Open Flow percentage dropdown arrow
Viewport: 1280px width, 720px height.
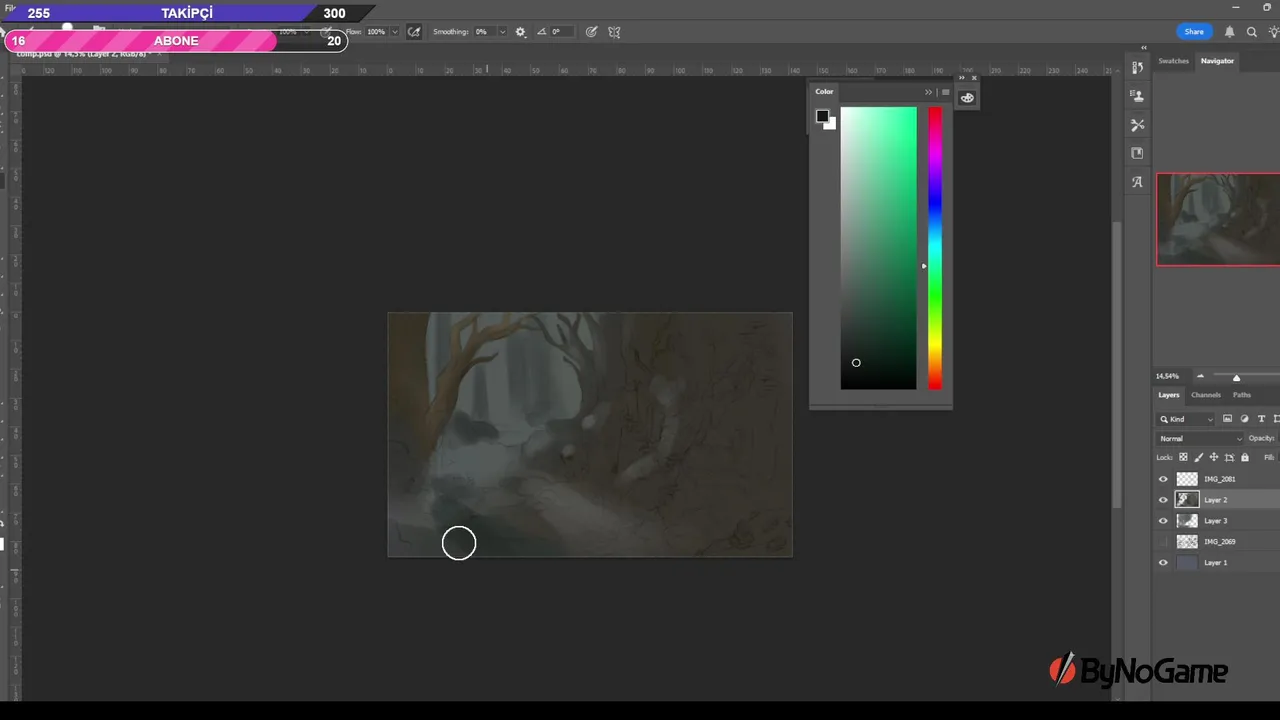tap(395, 32)
